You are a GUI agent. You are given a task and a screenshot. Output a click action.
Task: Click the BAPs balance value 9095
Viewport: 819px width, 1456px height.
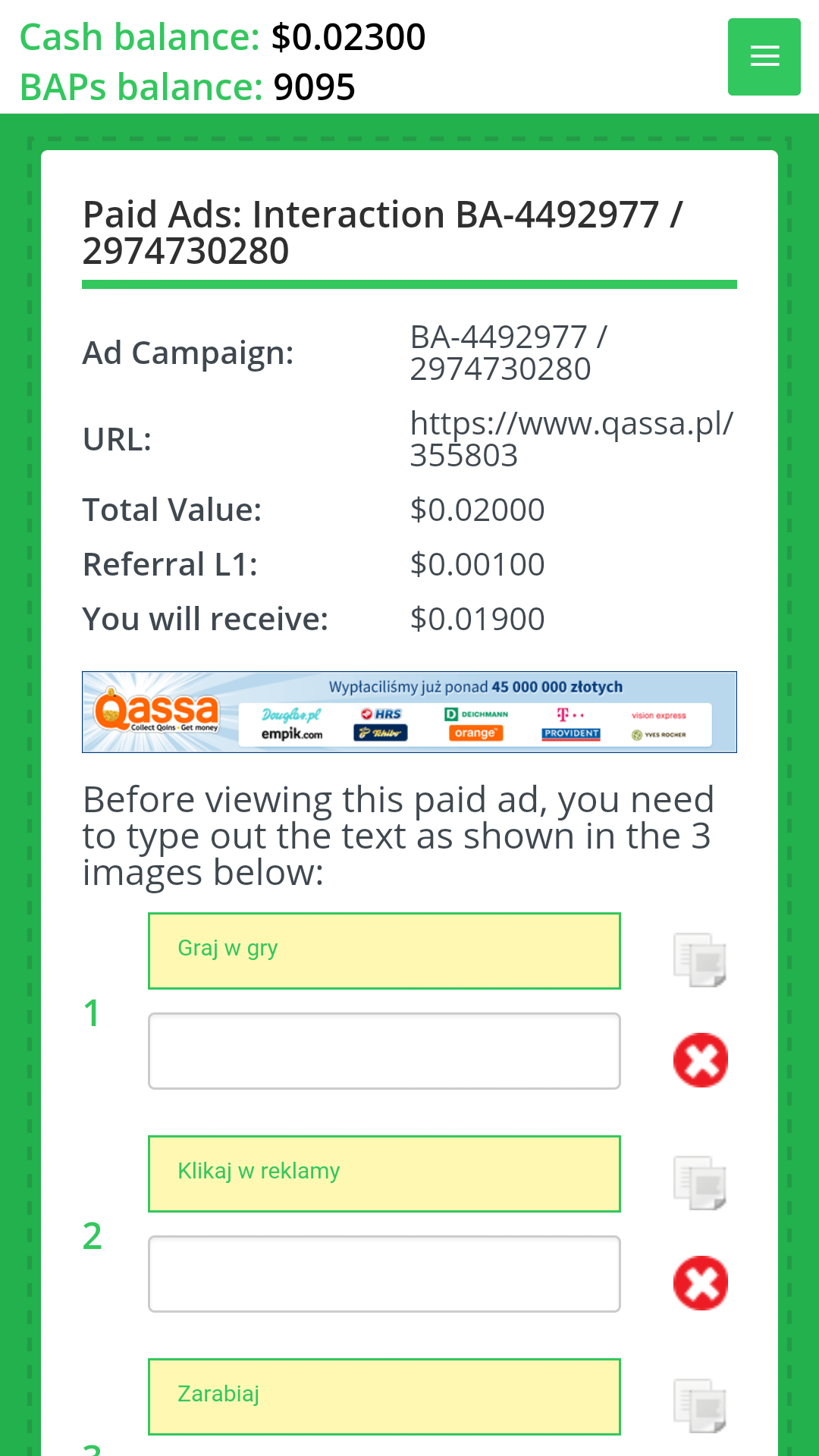(314, 87)
